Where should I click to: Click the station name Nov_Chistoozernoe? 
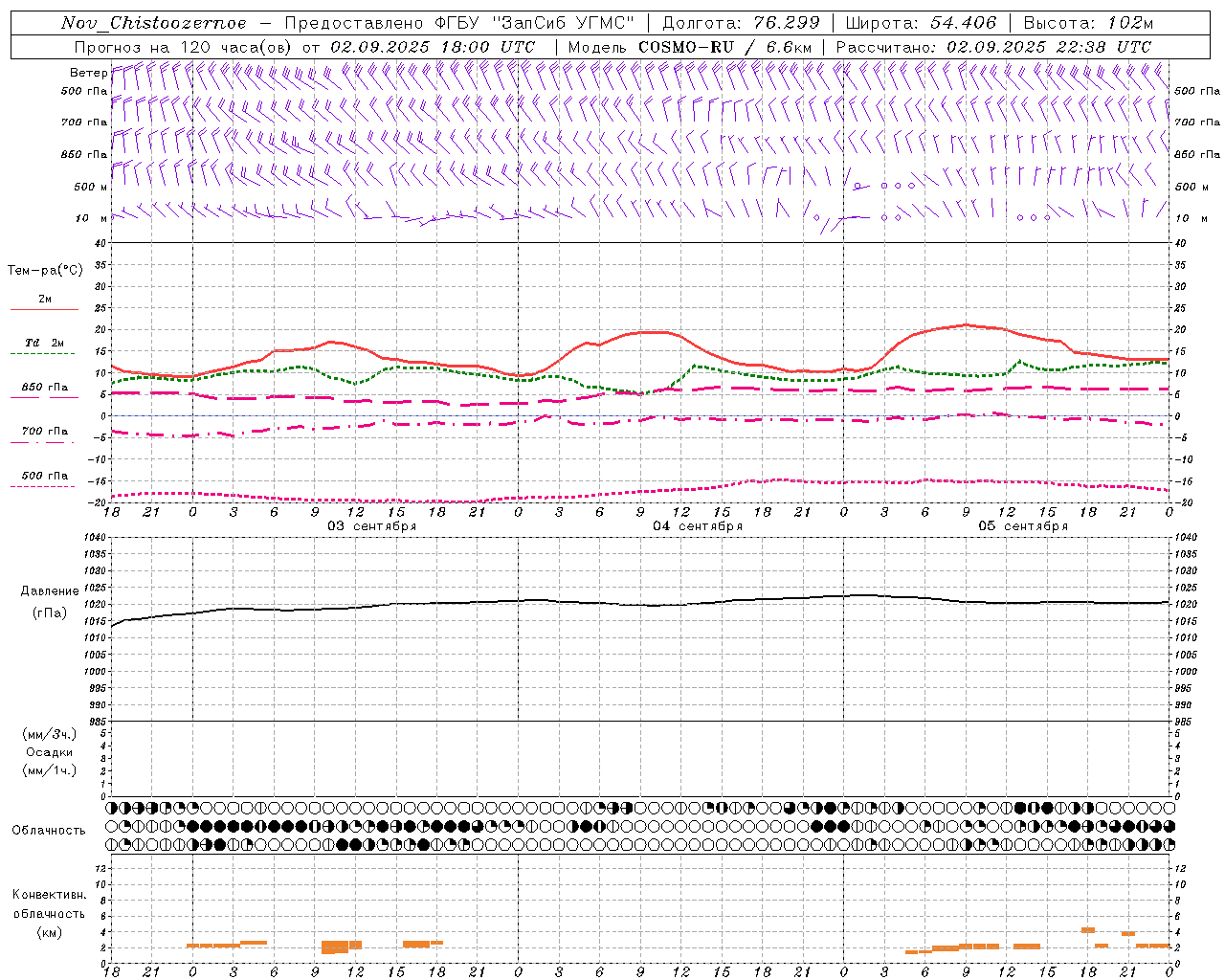153,23
